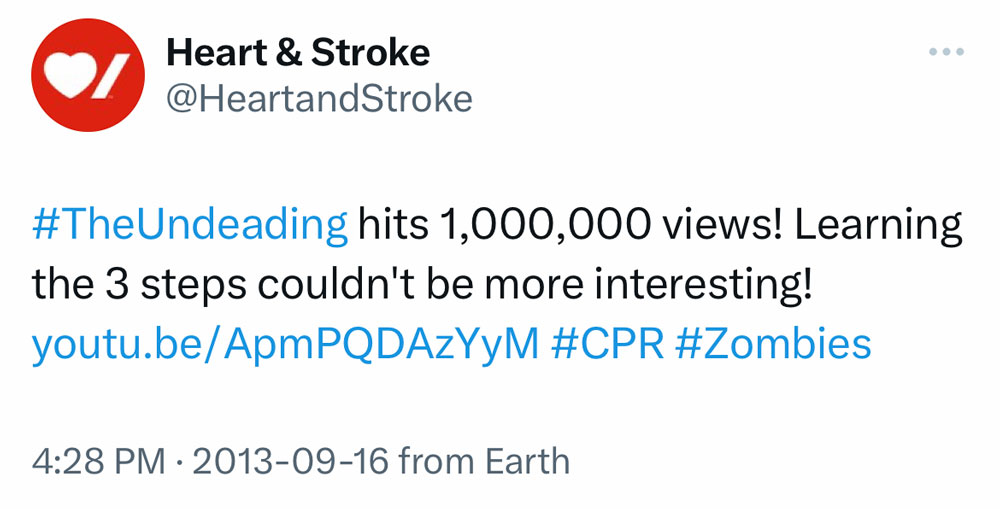View the #Zombies hashtag feed
This screenshot has width=1000, height=509.
[773, 344]
